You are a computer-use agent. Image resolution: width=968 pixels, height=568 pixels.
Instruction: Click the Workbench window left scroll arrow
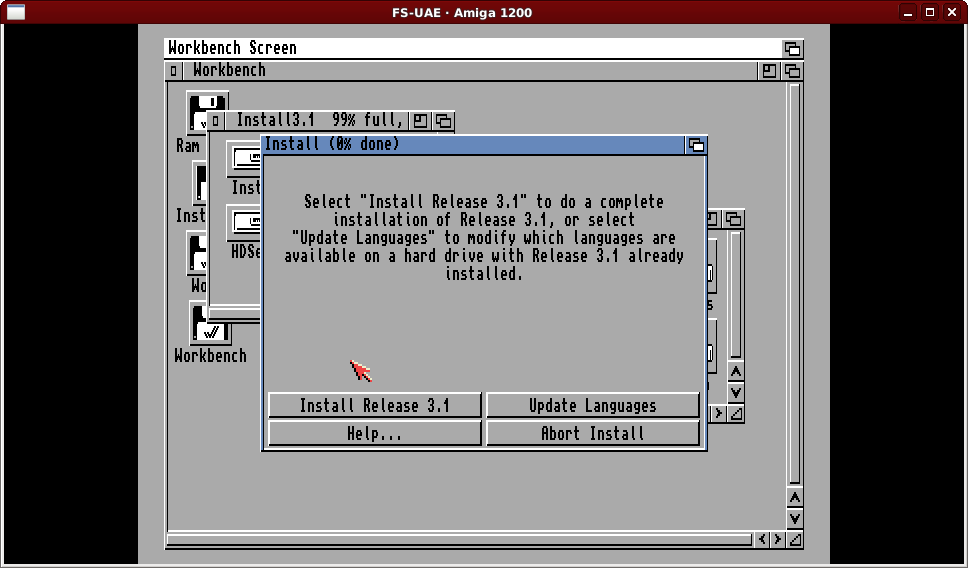(x=762, y=540)
